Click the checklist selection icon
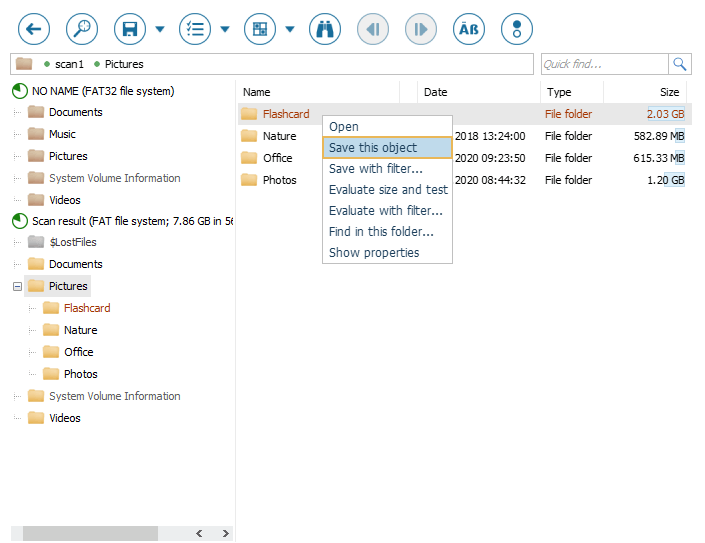Screen dimensions: 705x543 [195, 29]
